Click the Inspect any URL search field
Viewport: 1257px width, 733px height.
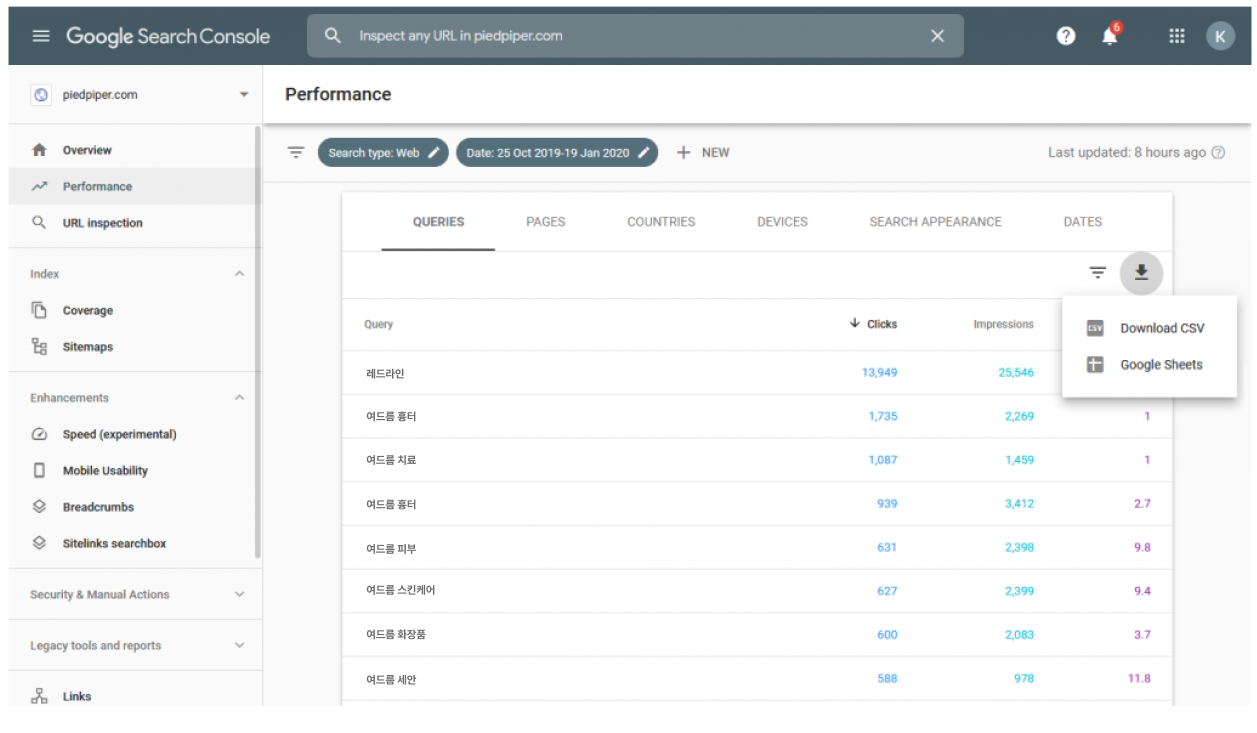coord(635,36)
